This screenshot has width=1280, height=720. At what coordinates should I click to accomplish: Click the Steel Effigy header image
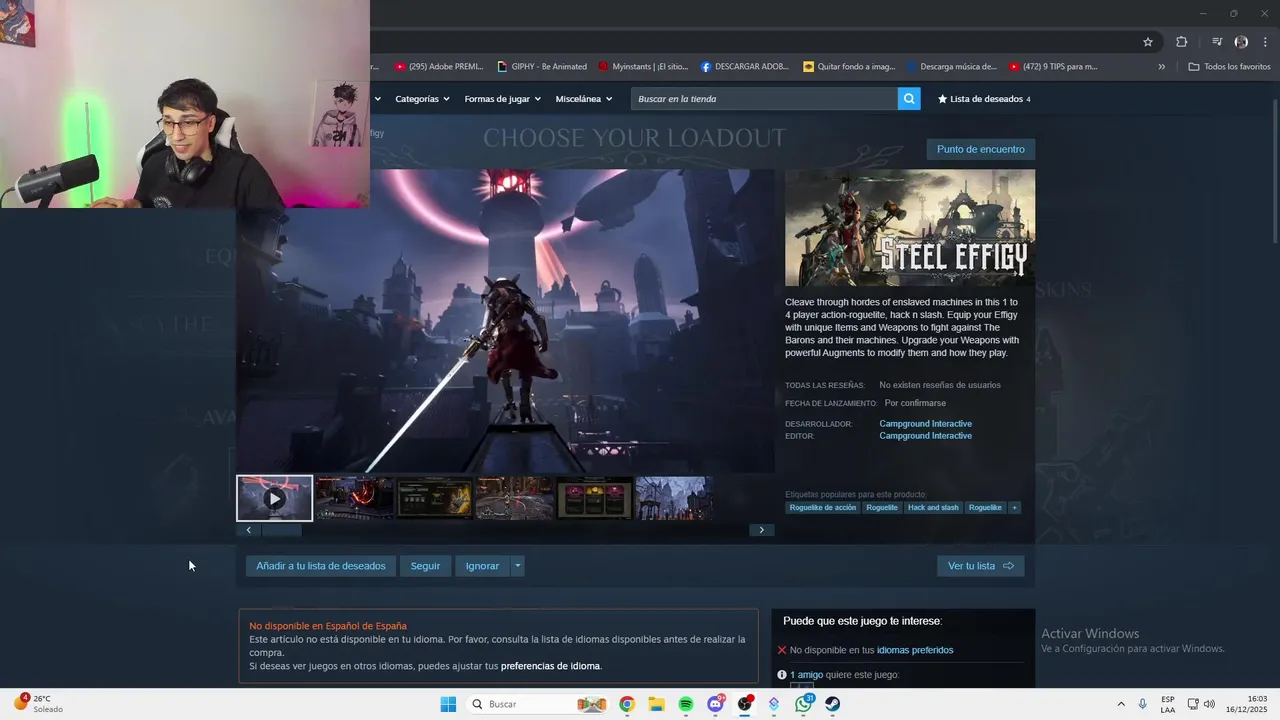pyautogui.click(x=910, y=228)
